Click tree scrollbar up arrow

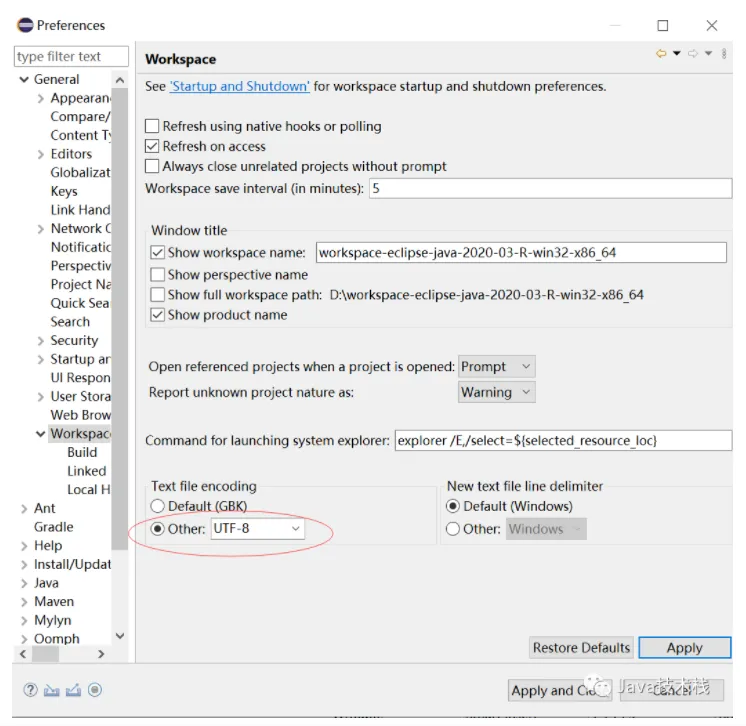click(120, 80)
